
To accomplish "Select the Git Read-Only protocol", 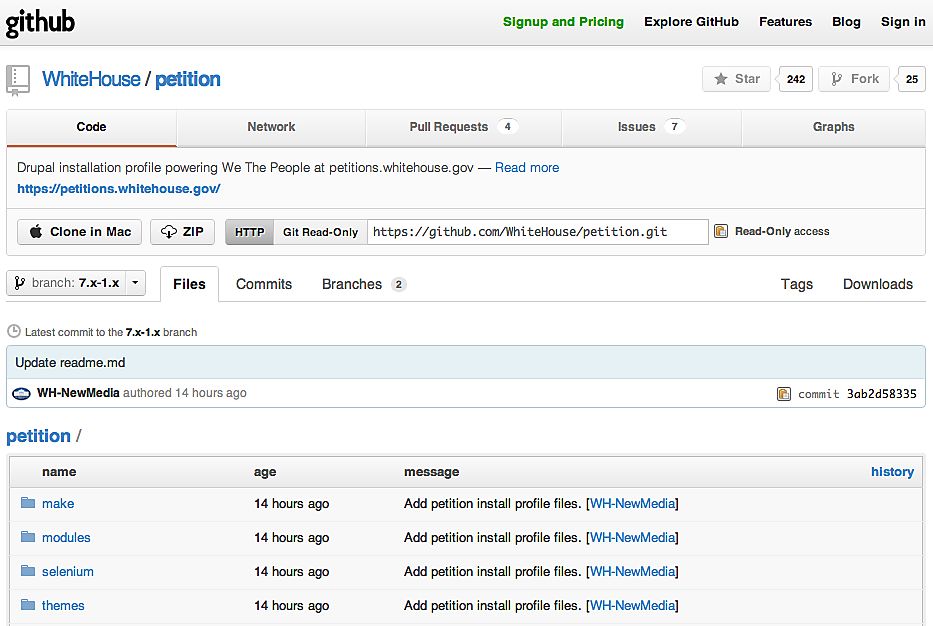I will click(x=320, y=232).
